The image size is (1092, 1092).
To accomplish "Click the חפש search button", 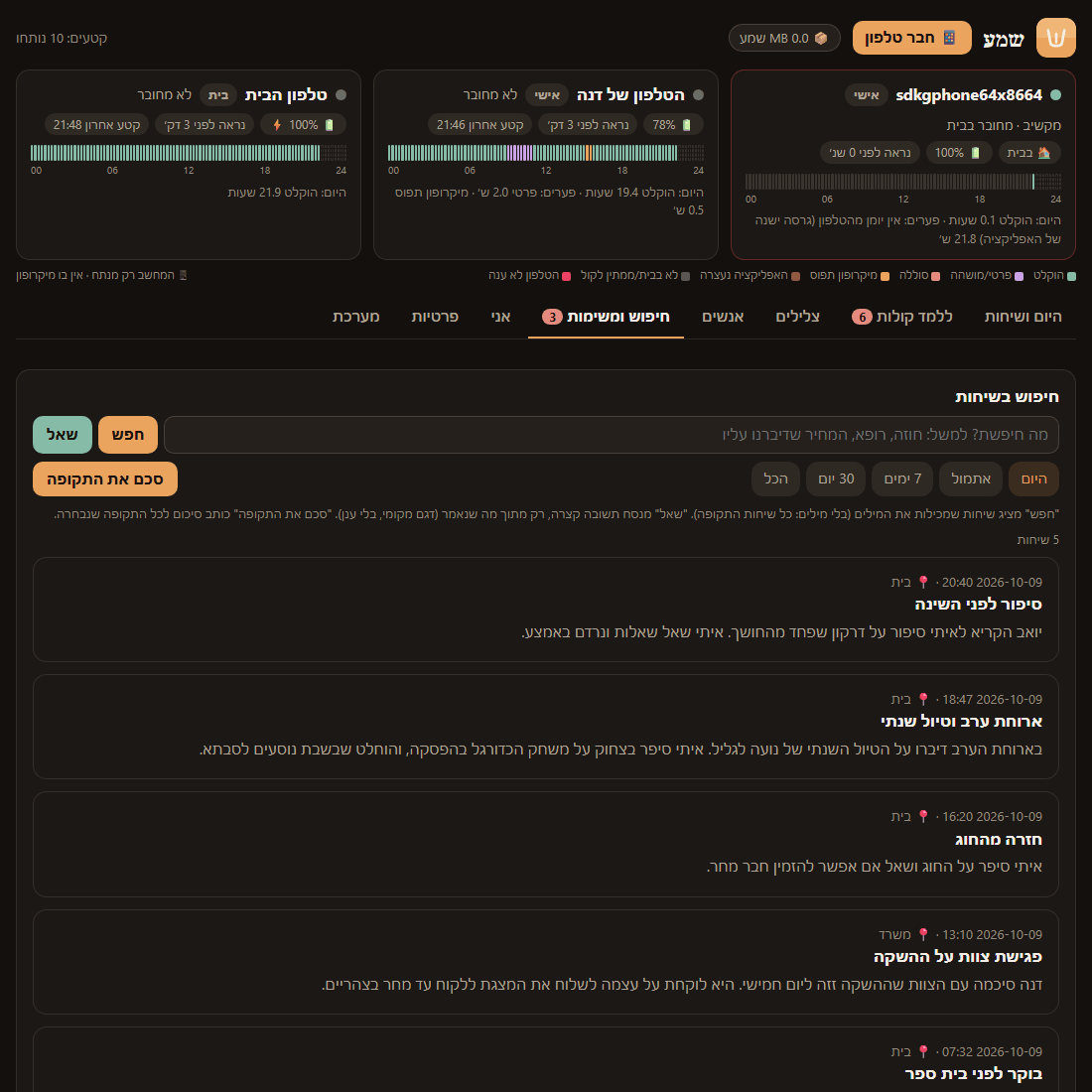I will coord(128,435).
